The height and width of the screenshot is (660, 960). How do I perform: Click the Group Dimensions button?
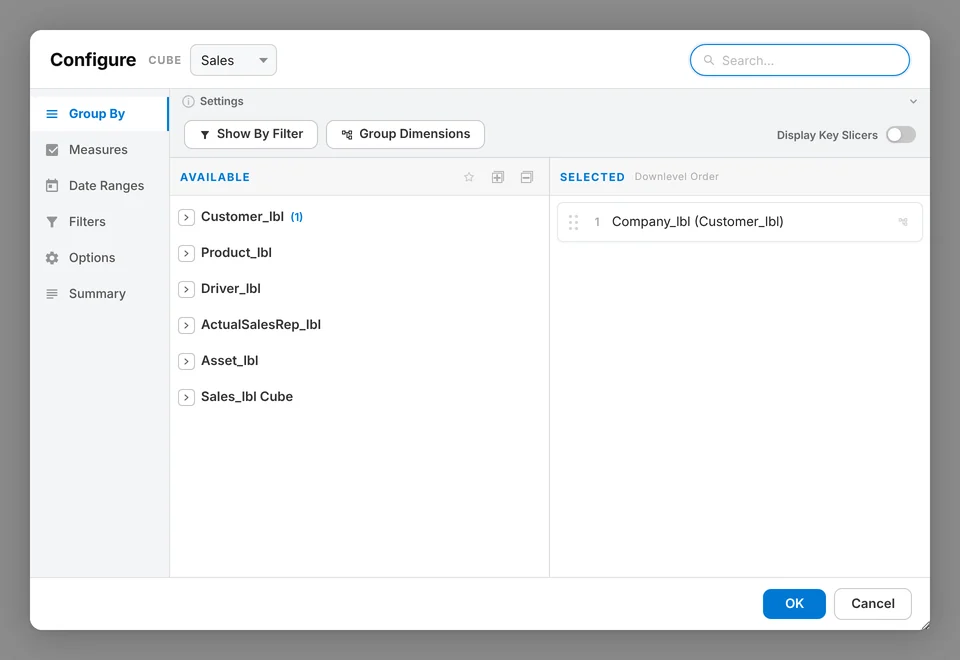(x=405, y=134)
